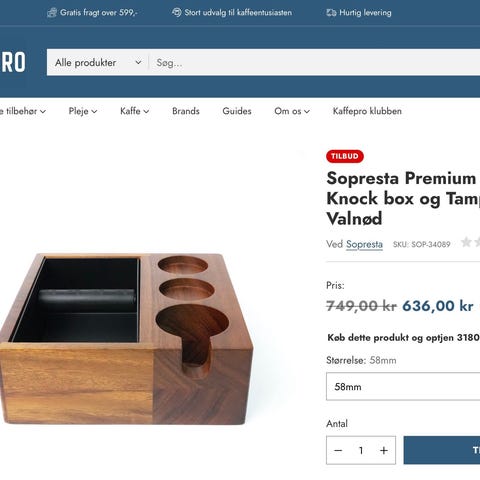Expand the Kaffe menu
Image resolution: width=480 pixels, height=480 pixels.
[x=134, y=111]
